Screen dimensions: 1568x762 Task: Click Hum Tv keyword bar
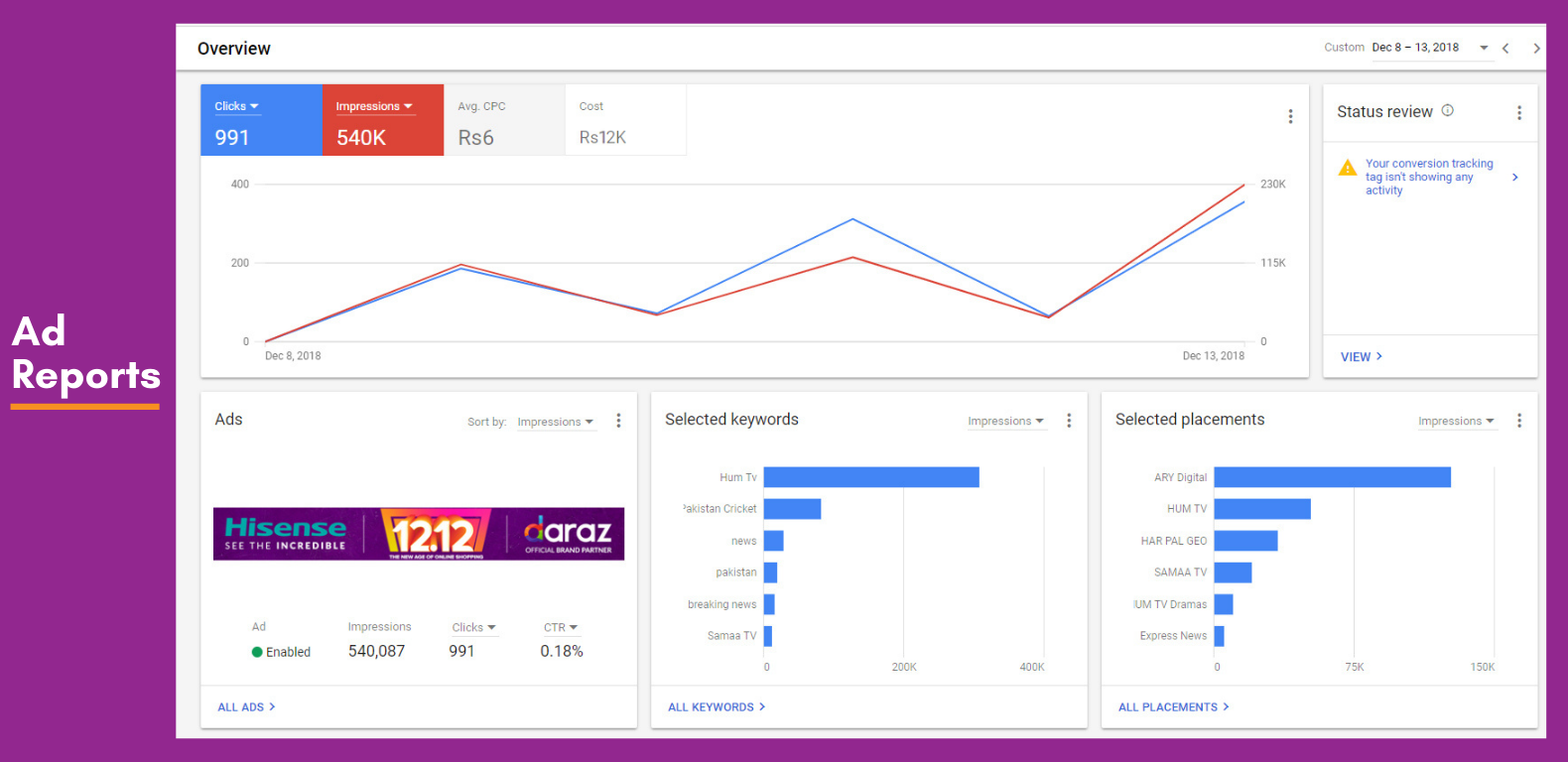[871, 477]
